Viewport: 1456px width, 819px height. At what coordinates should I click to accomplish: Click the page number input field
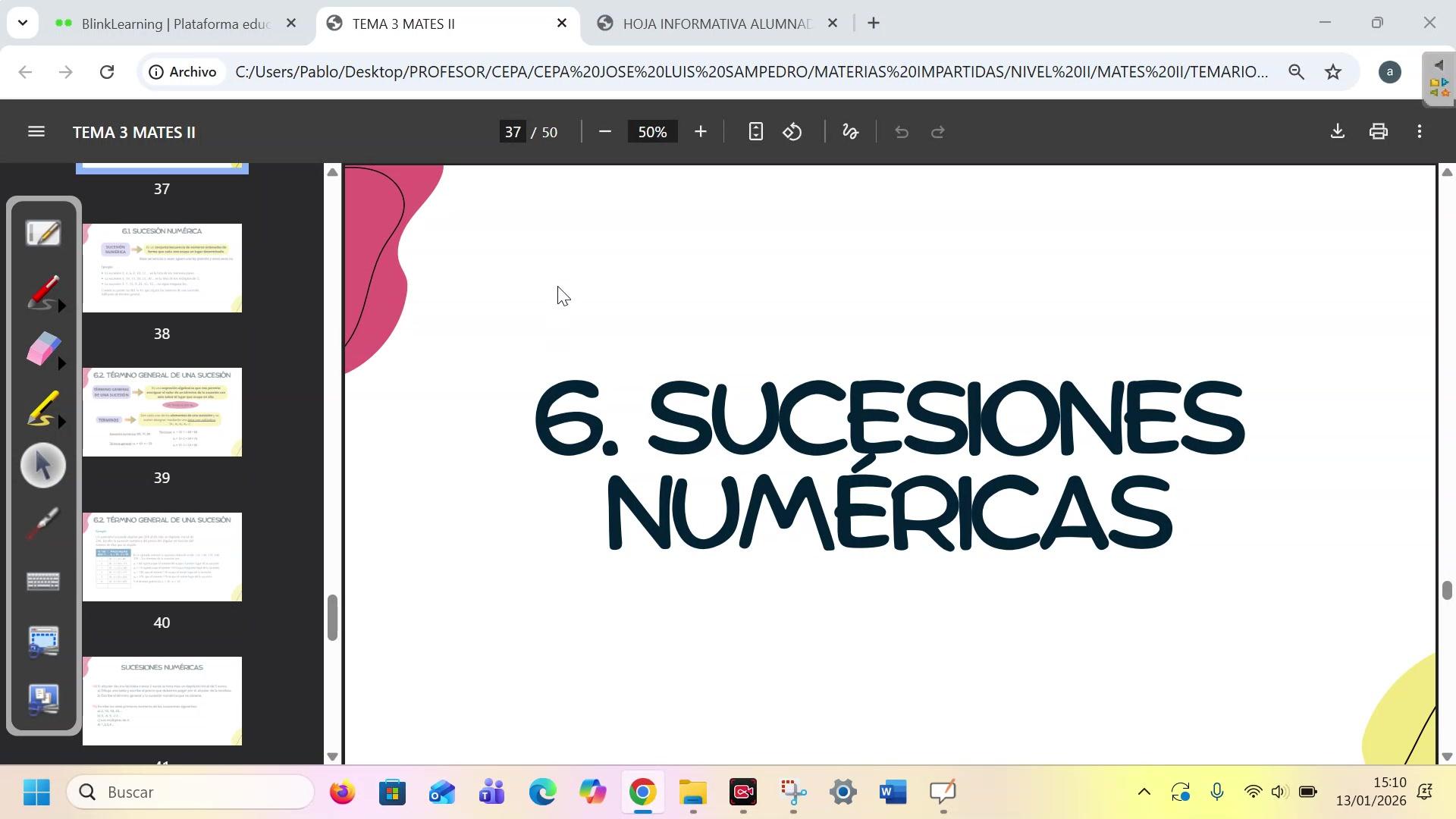click(x=513, y=132)
